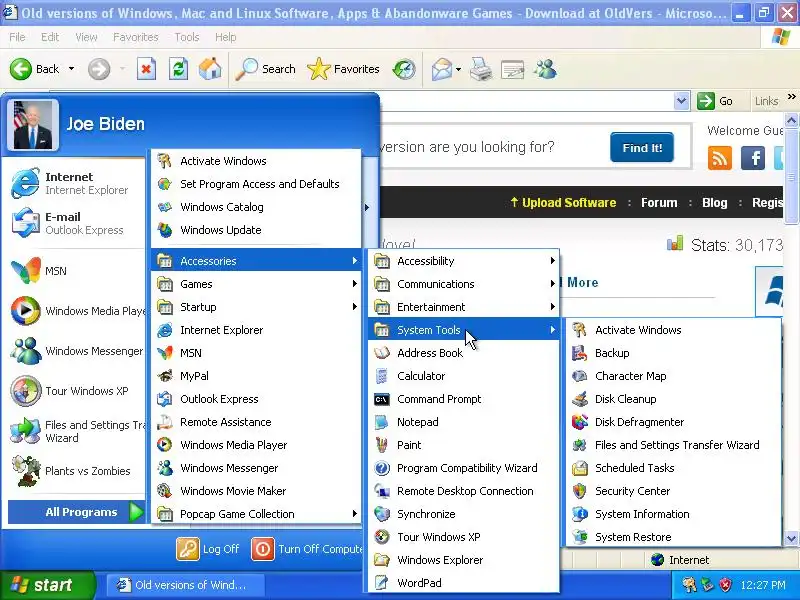The width and height of the screenshot is (800, 600).
Task: Open History via clock icon in toolbar
Action: (x=404, y=69)
